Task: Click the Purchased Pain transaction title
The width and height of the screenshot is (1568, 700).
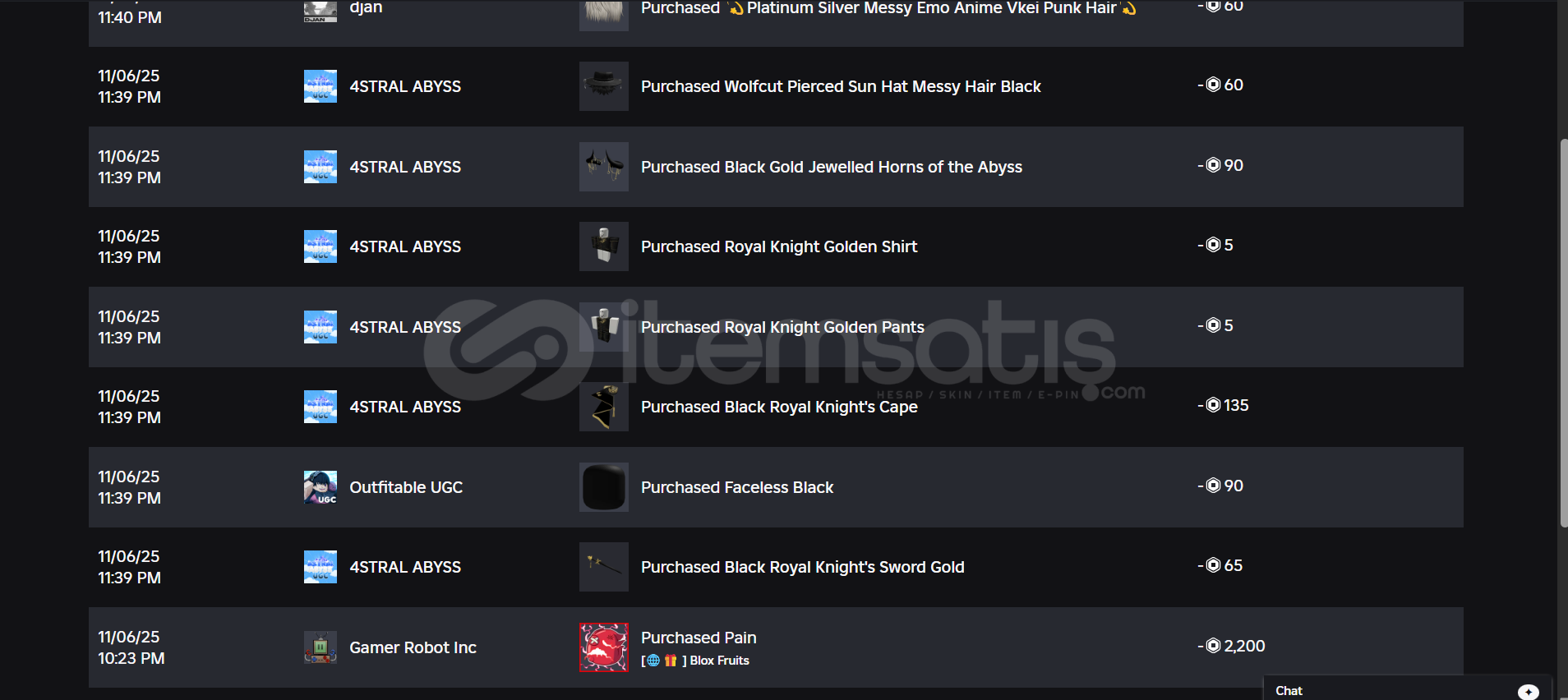Action: click(x=699, y=638)
